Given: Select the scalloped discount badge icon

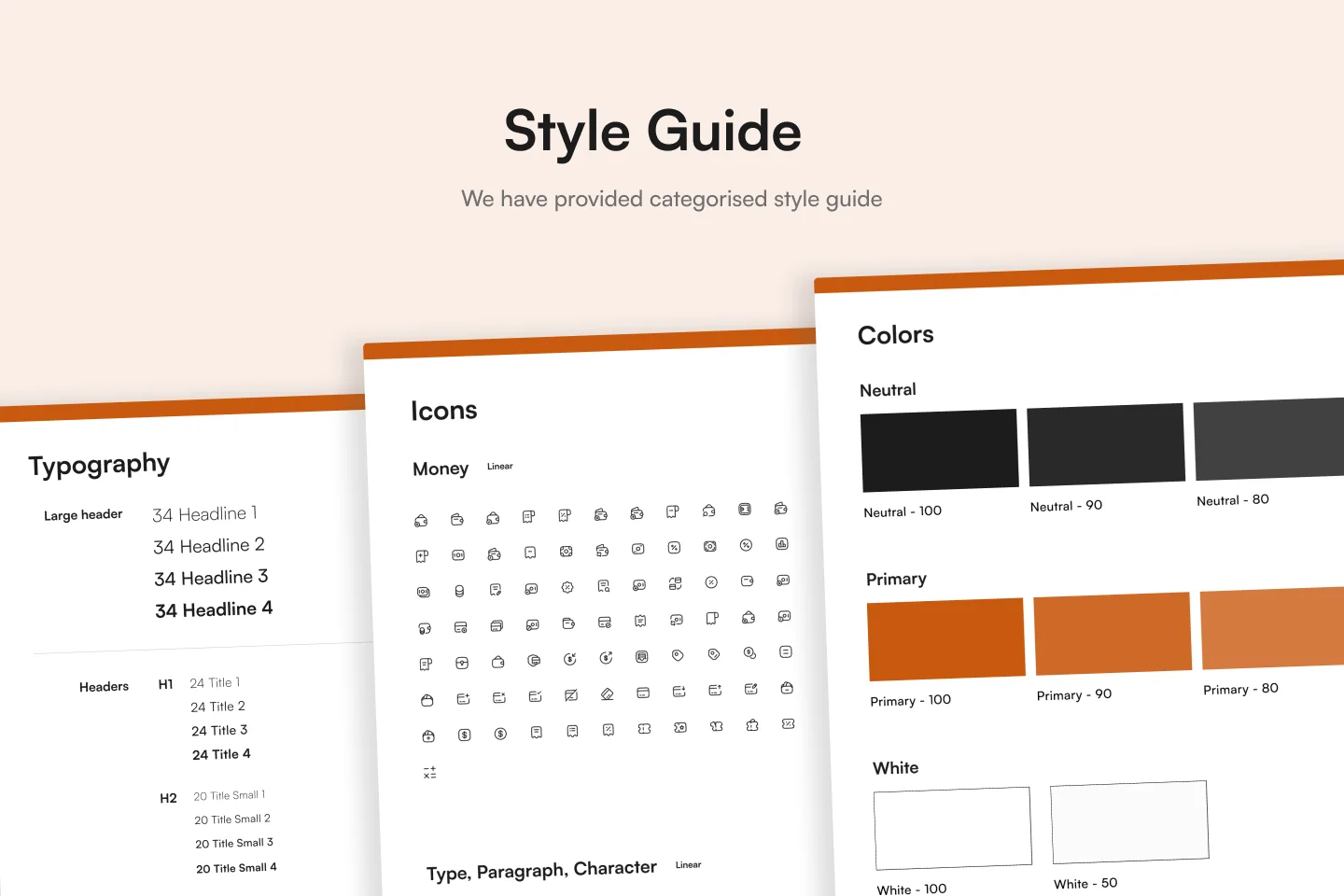Looking at the screenshot, I should (x=567, y=588).
